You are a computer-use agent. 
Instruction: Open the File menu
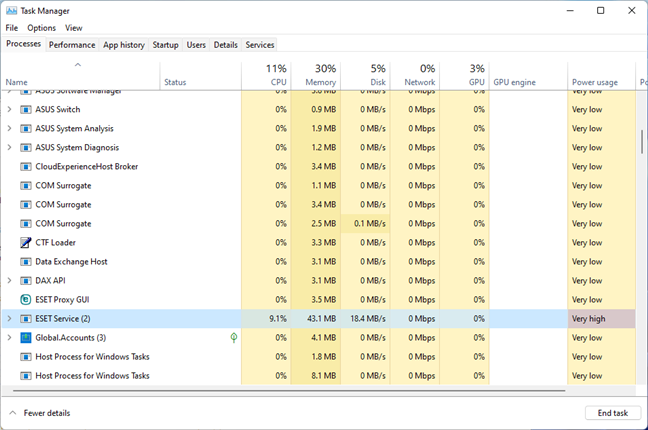[x=12, y=28]
